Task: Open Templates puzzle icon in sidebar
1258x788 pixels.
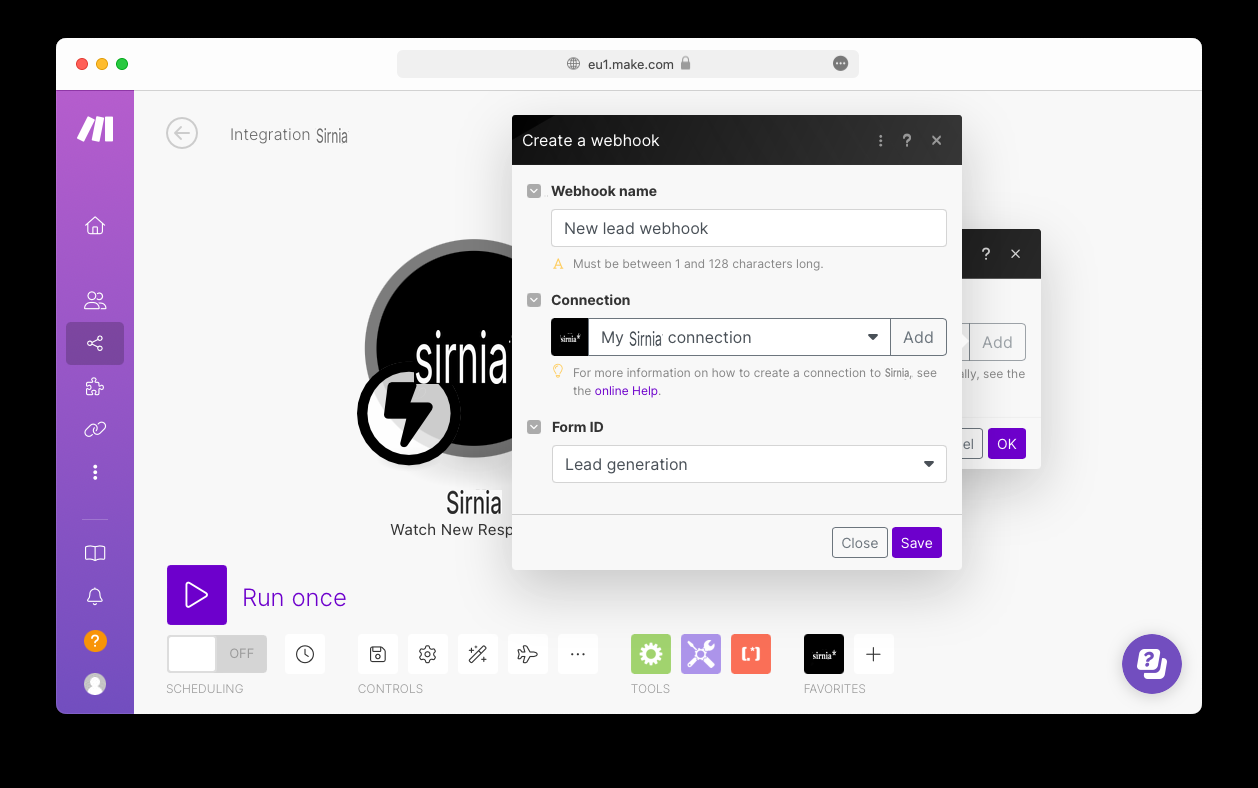Action: point(95,387)
